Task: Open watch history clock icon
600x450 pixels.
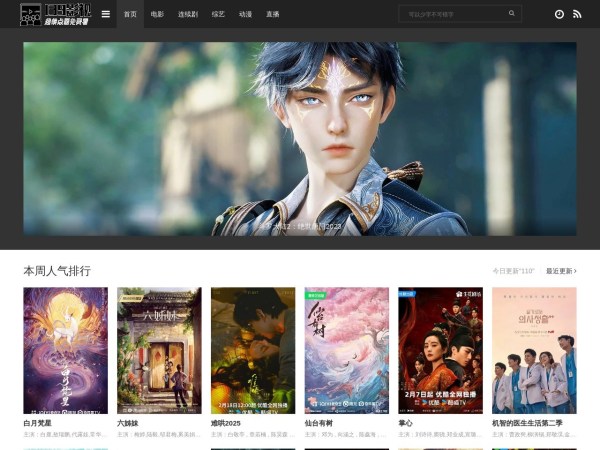Action: (x=559, y=14)
